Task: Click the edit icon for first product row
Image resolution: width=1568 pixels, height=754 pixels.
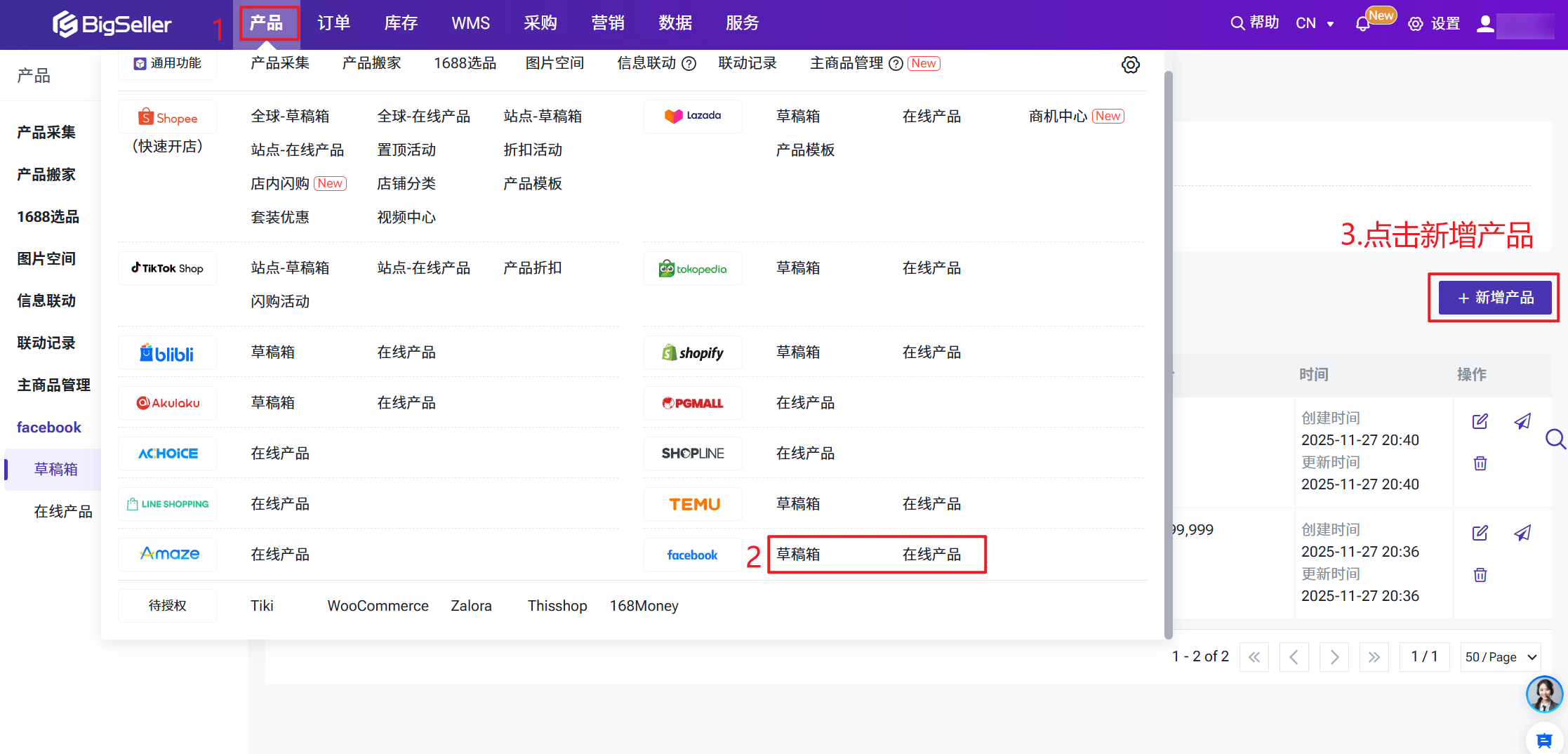Action: (1480, 421)
